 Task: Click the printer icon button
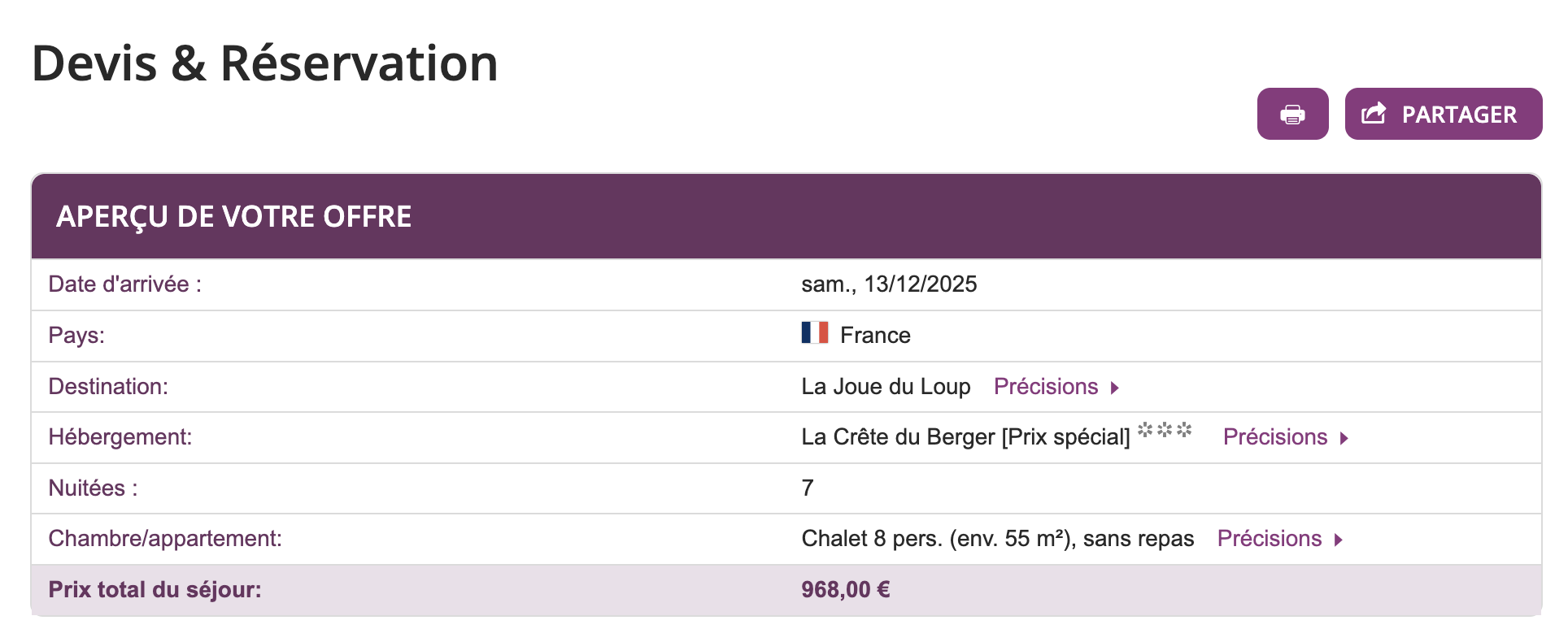1292,115
